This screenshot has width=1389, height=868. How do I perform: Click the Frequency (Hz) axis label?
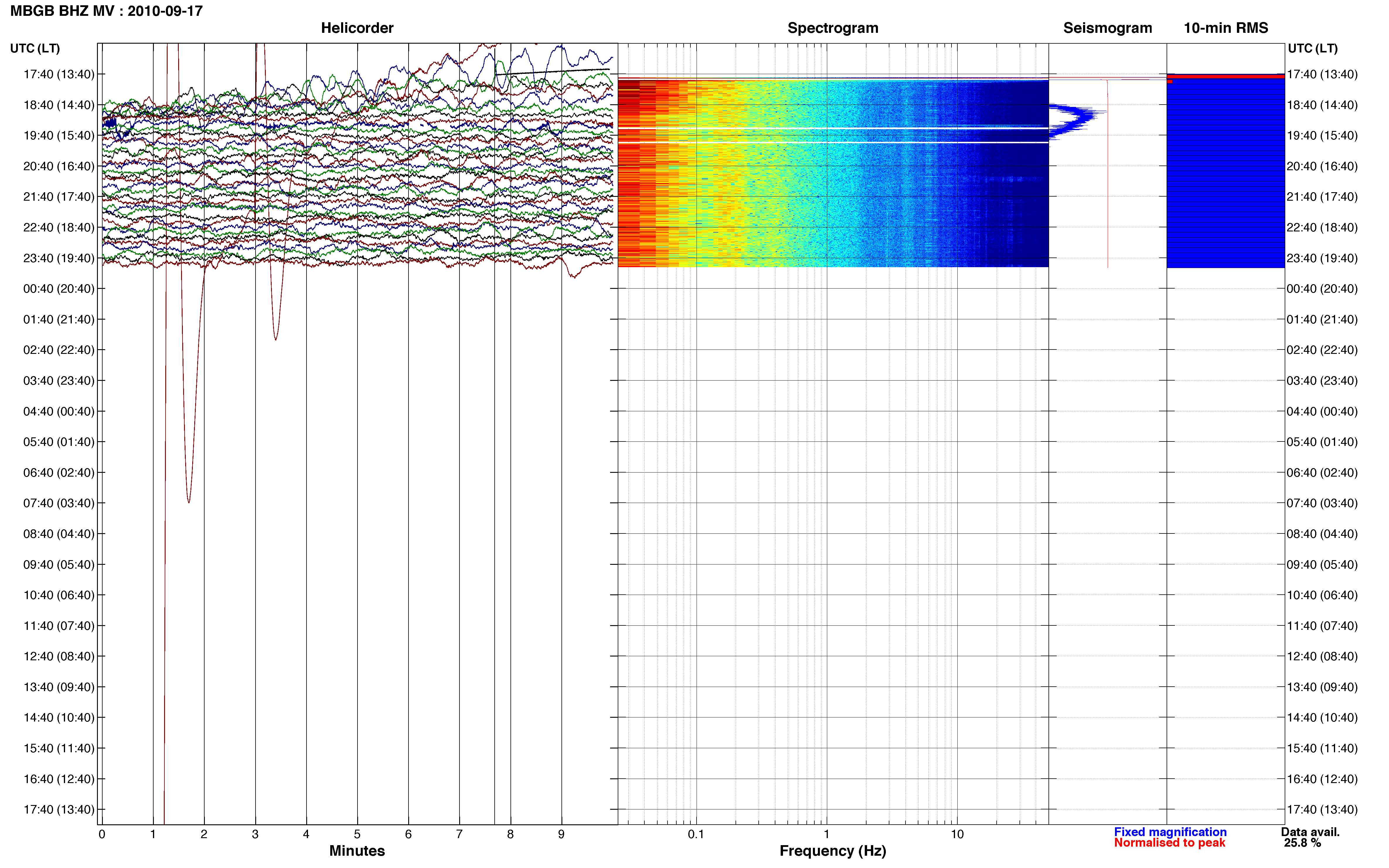pos(833,851)
